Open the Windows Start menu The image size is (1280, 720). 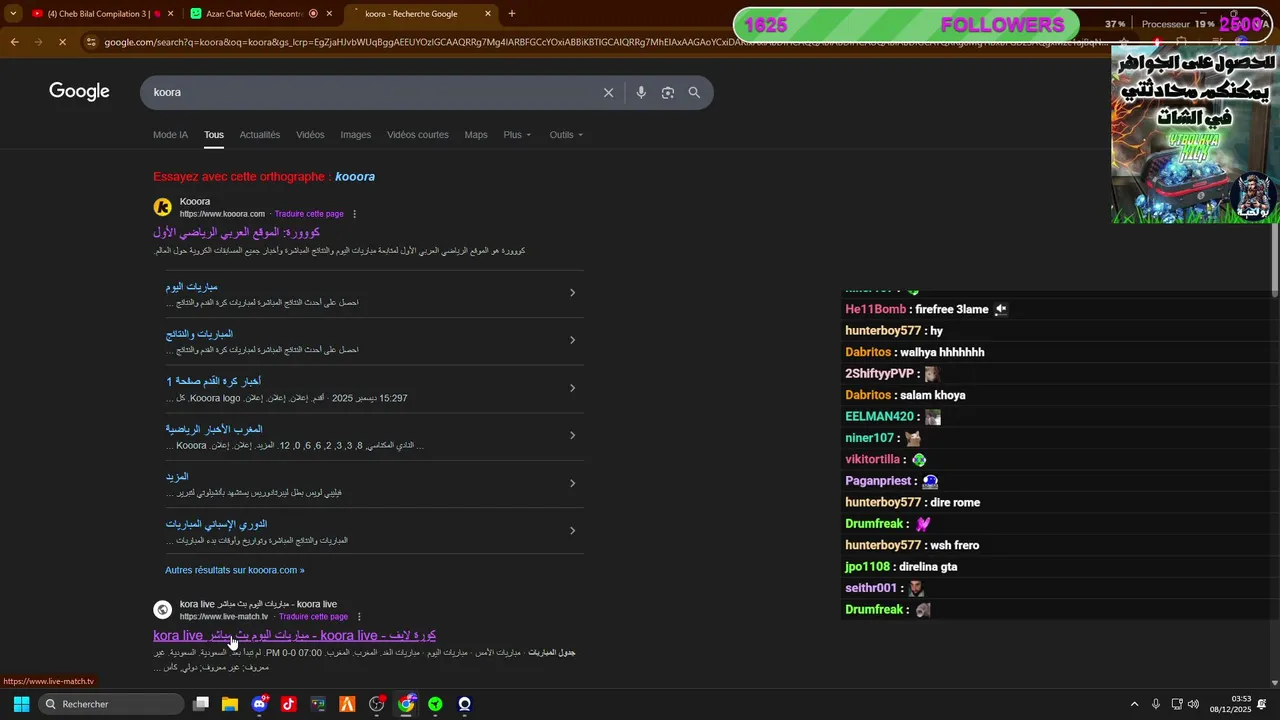coord(21,704)
